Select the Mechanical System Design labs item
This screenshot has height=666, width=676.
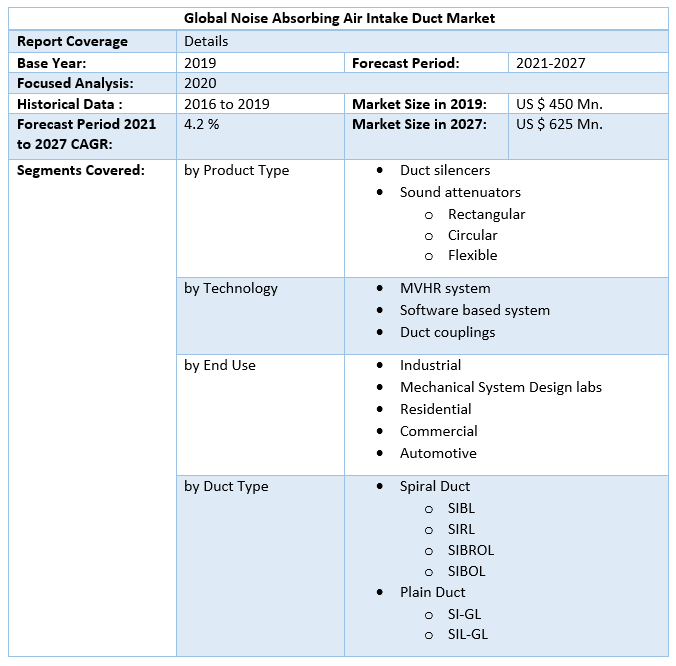500,387
